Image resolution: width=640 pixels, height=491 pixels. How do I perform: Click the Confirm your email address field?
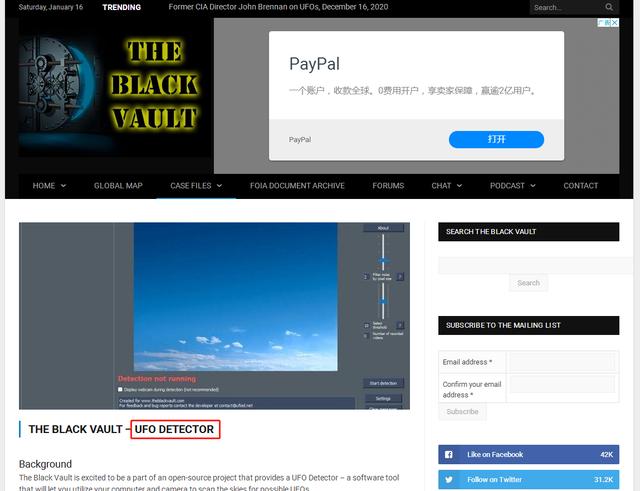[x=562, y=384]
